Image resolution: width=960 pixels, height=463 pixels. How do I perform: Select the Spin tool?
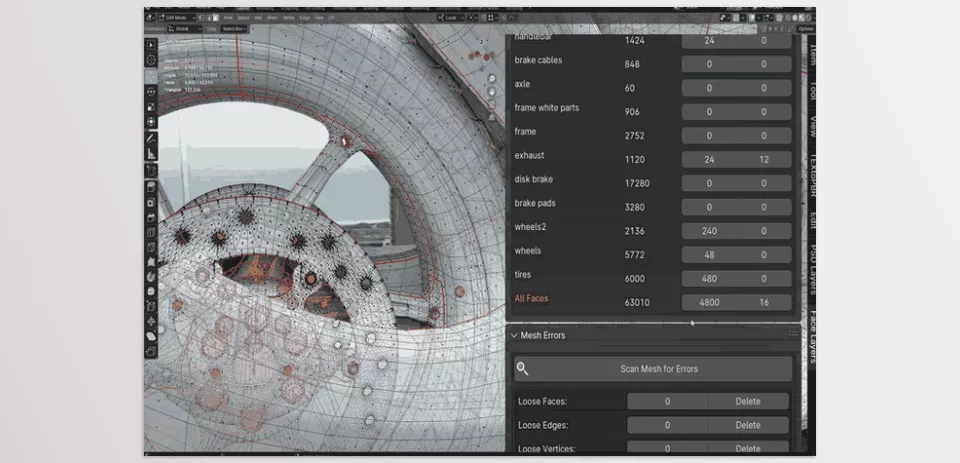point(151,277)
